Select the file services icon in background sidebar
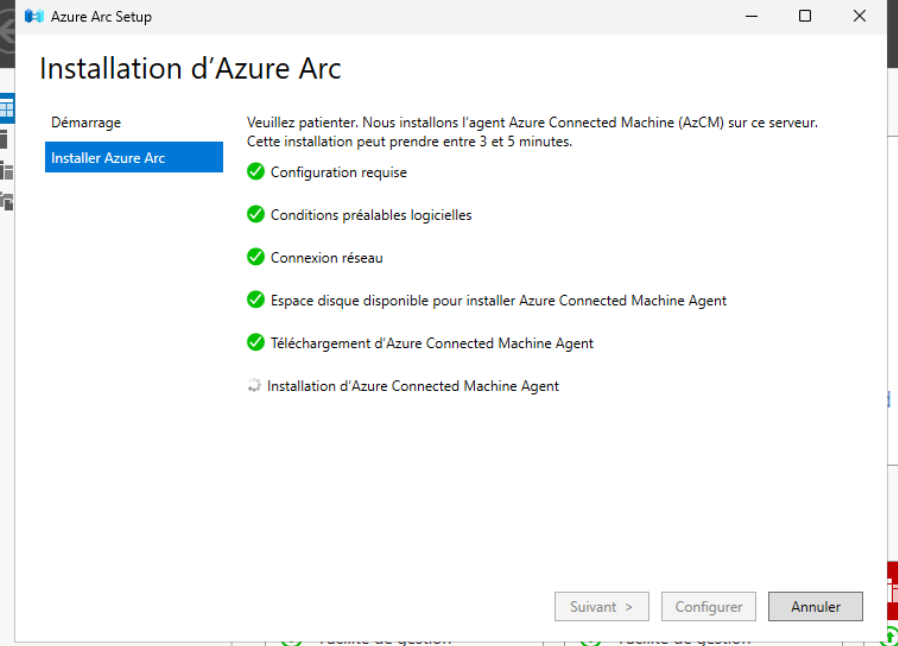The width and height of the screenshot is (898, 646). tap(6, 200)
